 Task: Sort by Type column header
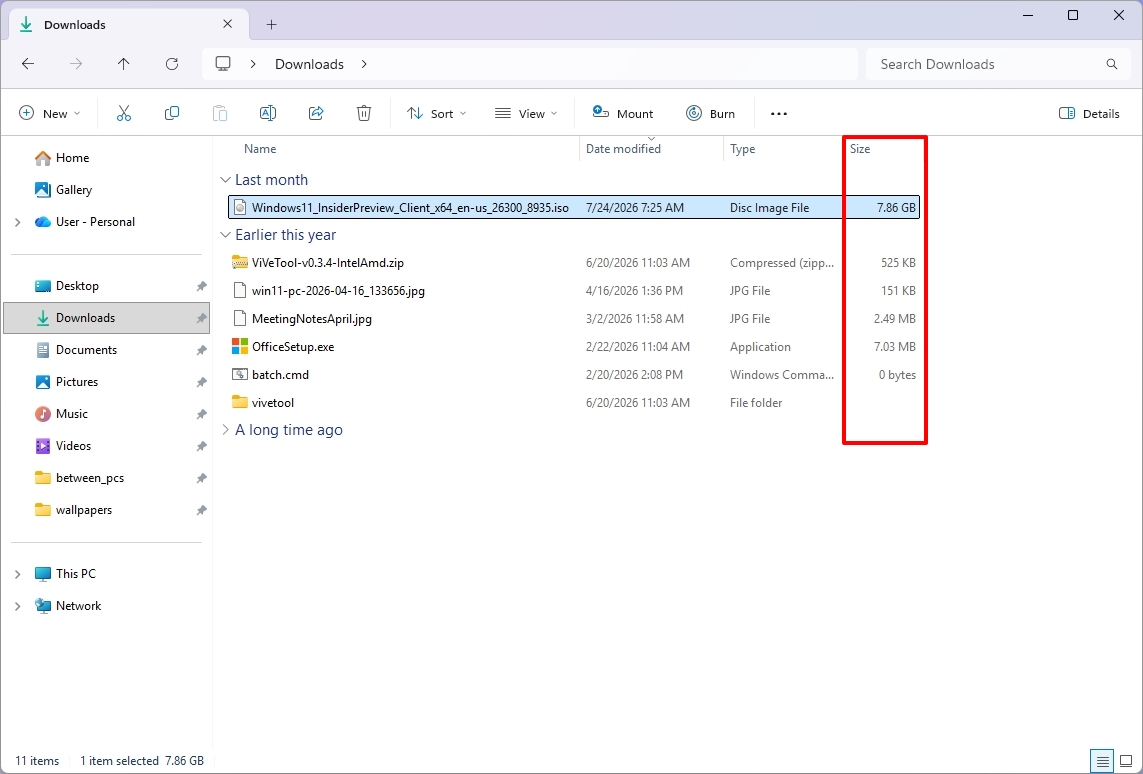coord(742,149)
